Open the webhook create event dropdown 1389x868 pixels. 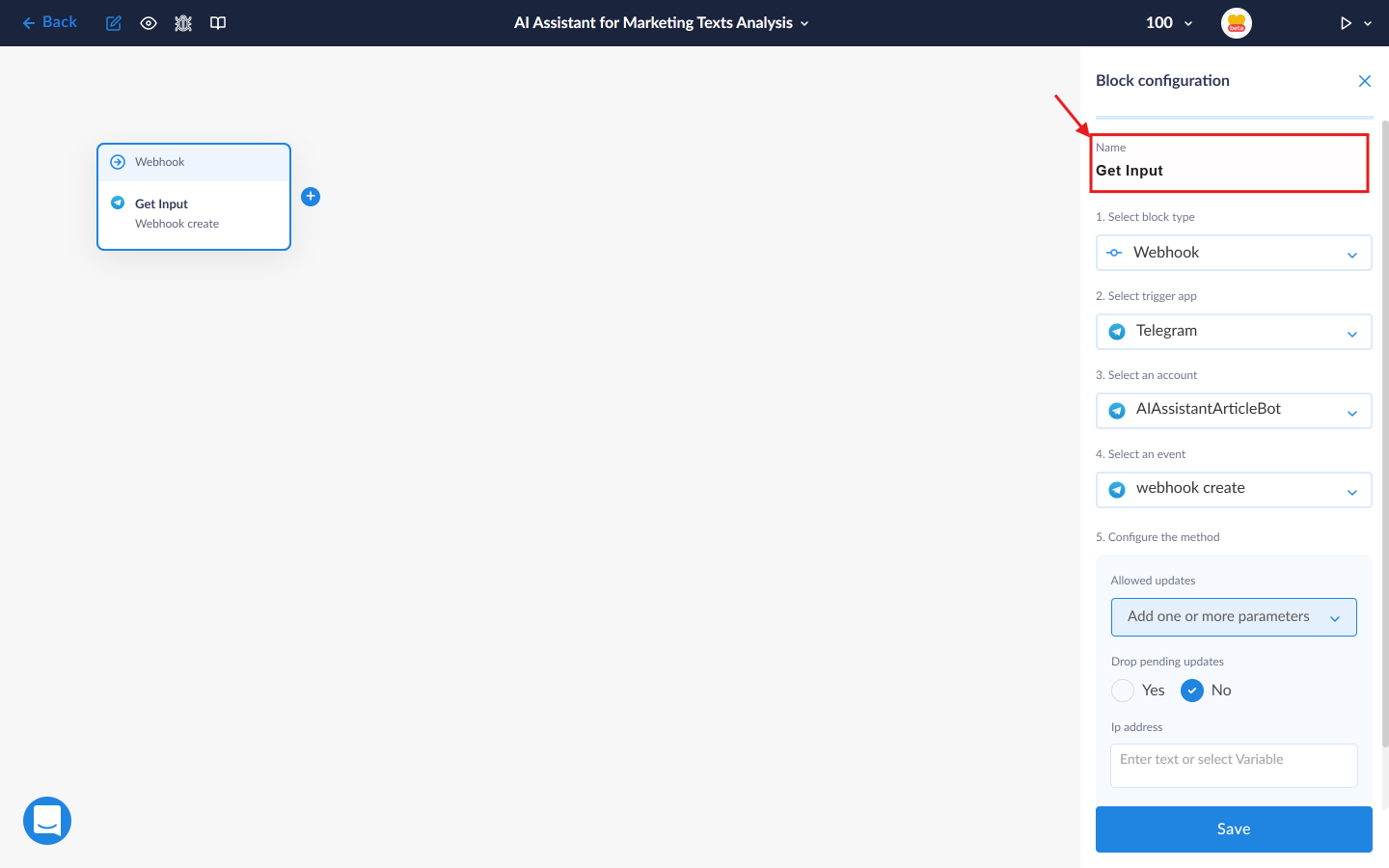(x=1234, y=490)
